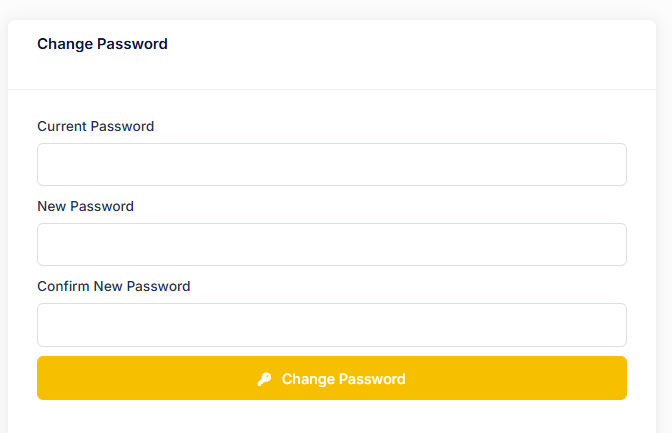Place cursor in the middle password box
672x433 pixels.
[x=331, y=244]
